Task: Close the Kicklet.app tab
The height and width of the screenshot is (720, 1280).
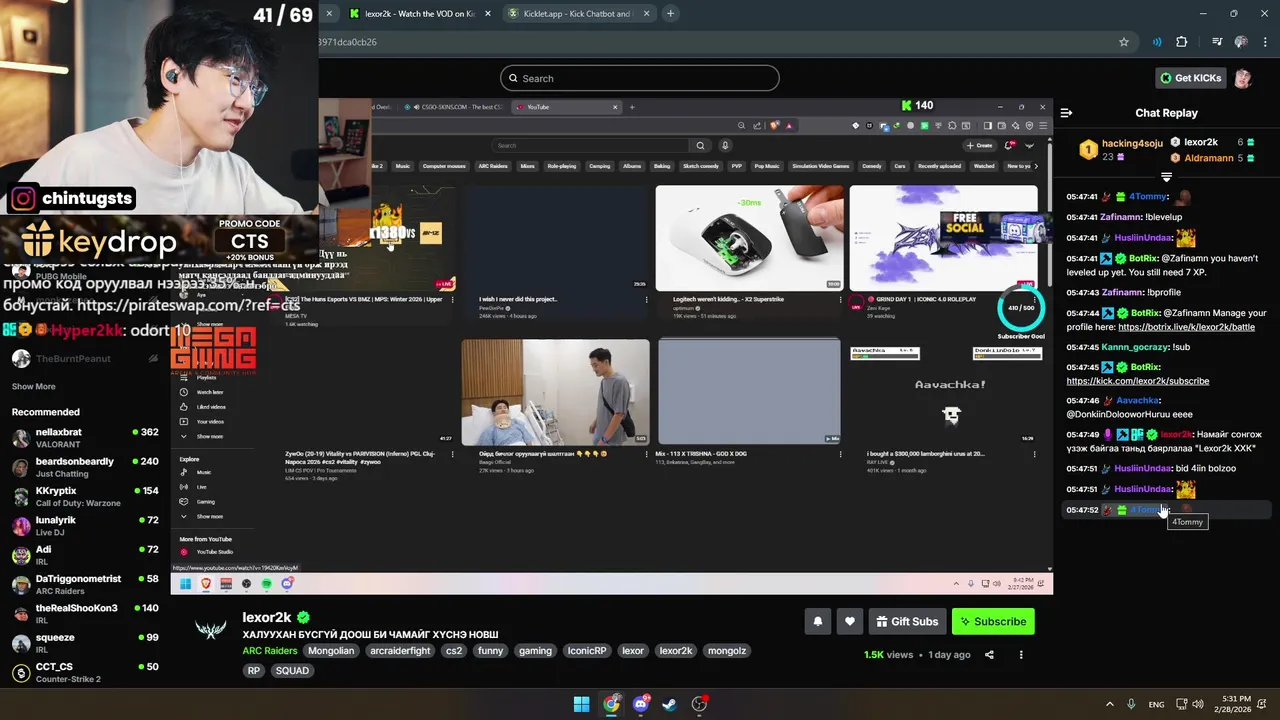Action: [646, 14]
